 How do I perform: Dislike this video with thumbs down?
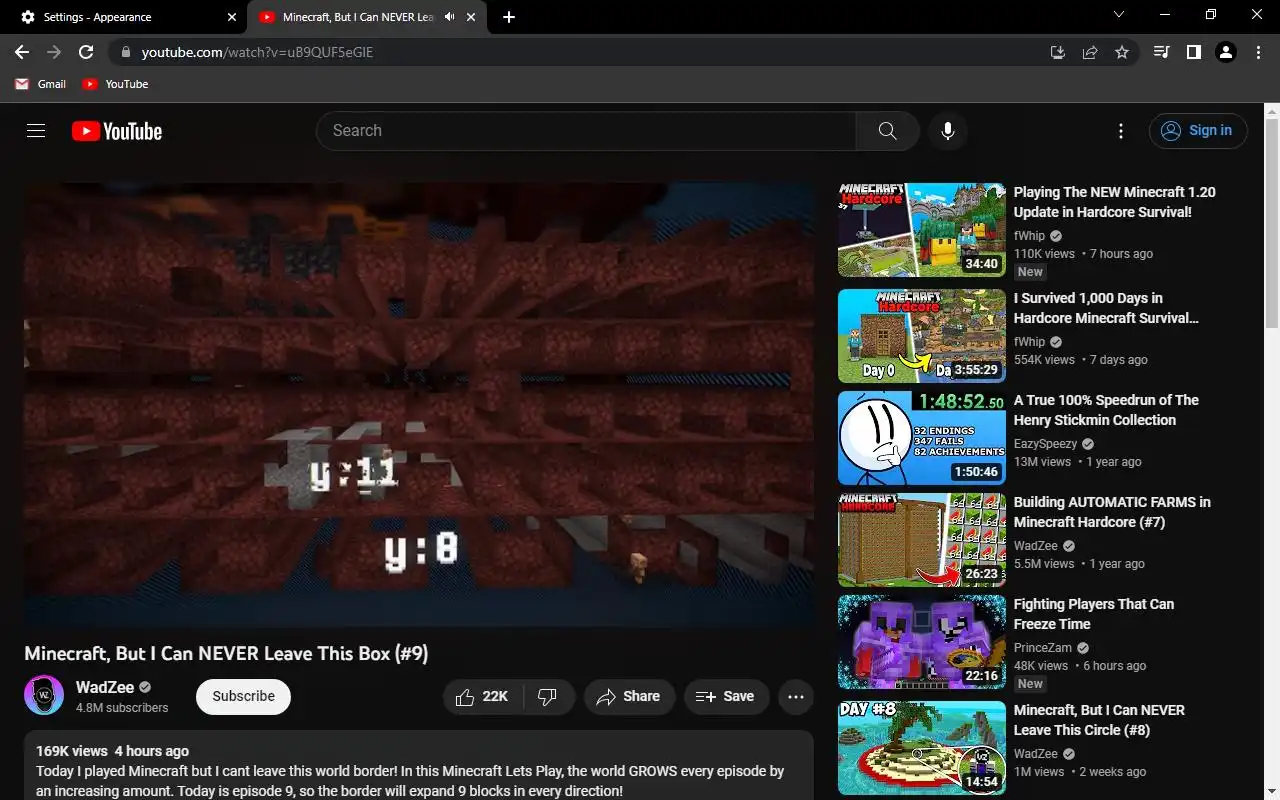pos(548,697)
